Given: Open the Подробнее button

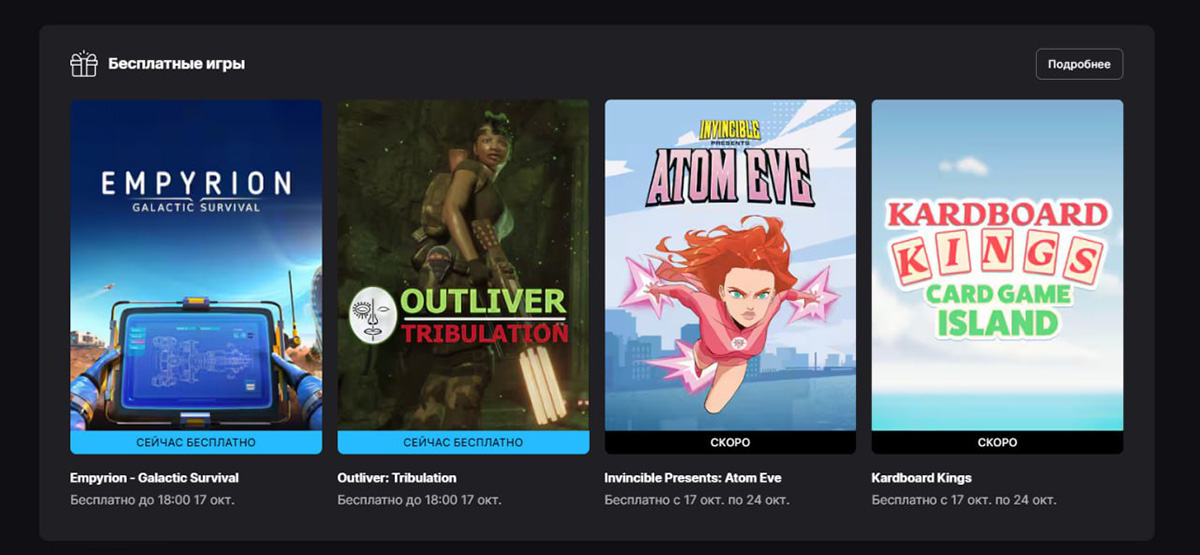Looking at the screenshot, I should coord(1079,64).
